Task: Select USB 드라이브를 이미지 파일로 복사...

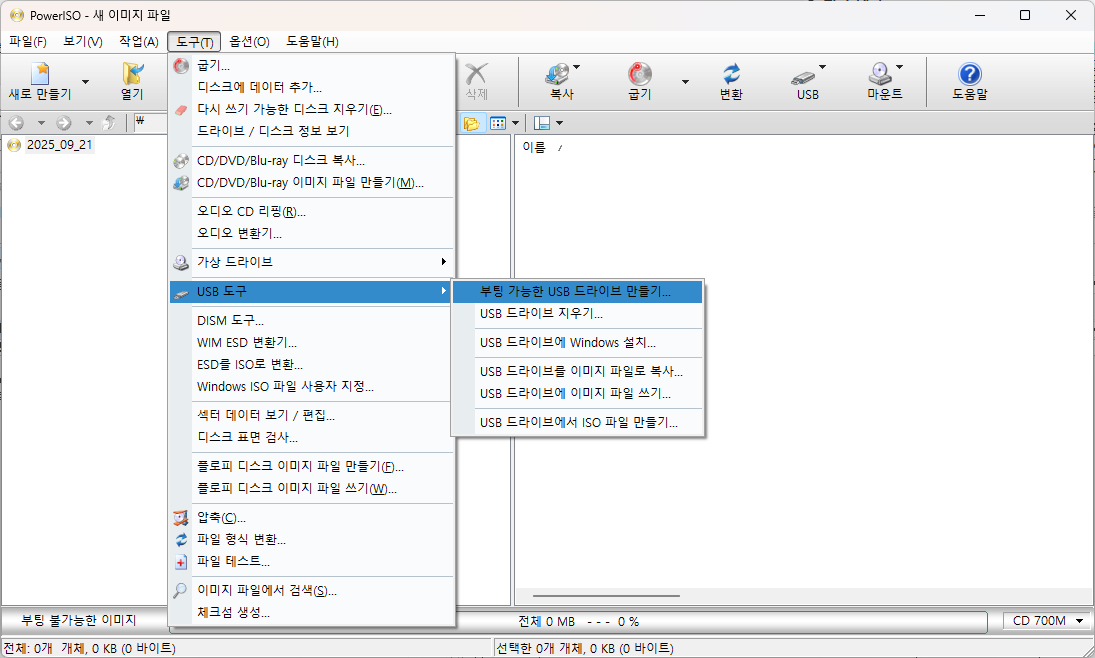Action: [x=577, y=372]
